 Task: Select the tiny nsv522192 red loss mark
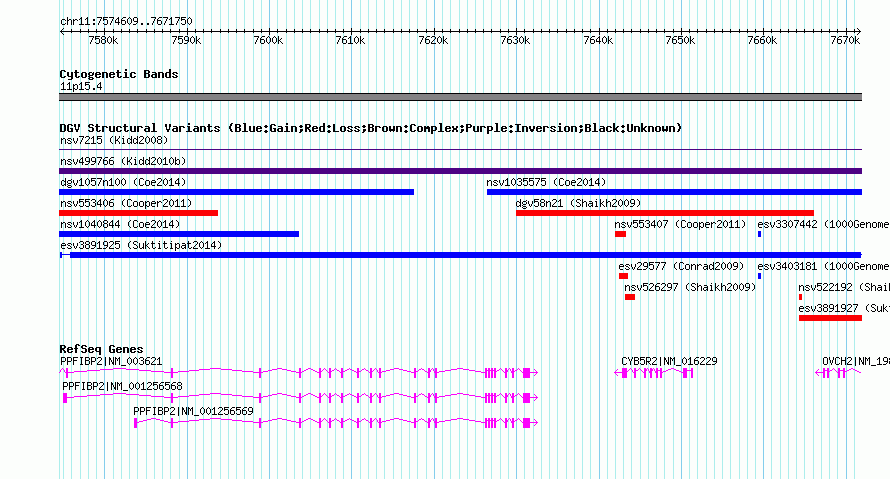pos(800,297)
